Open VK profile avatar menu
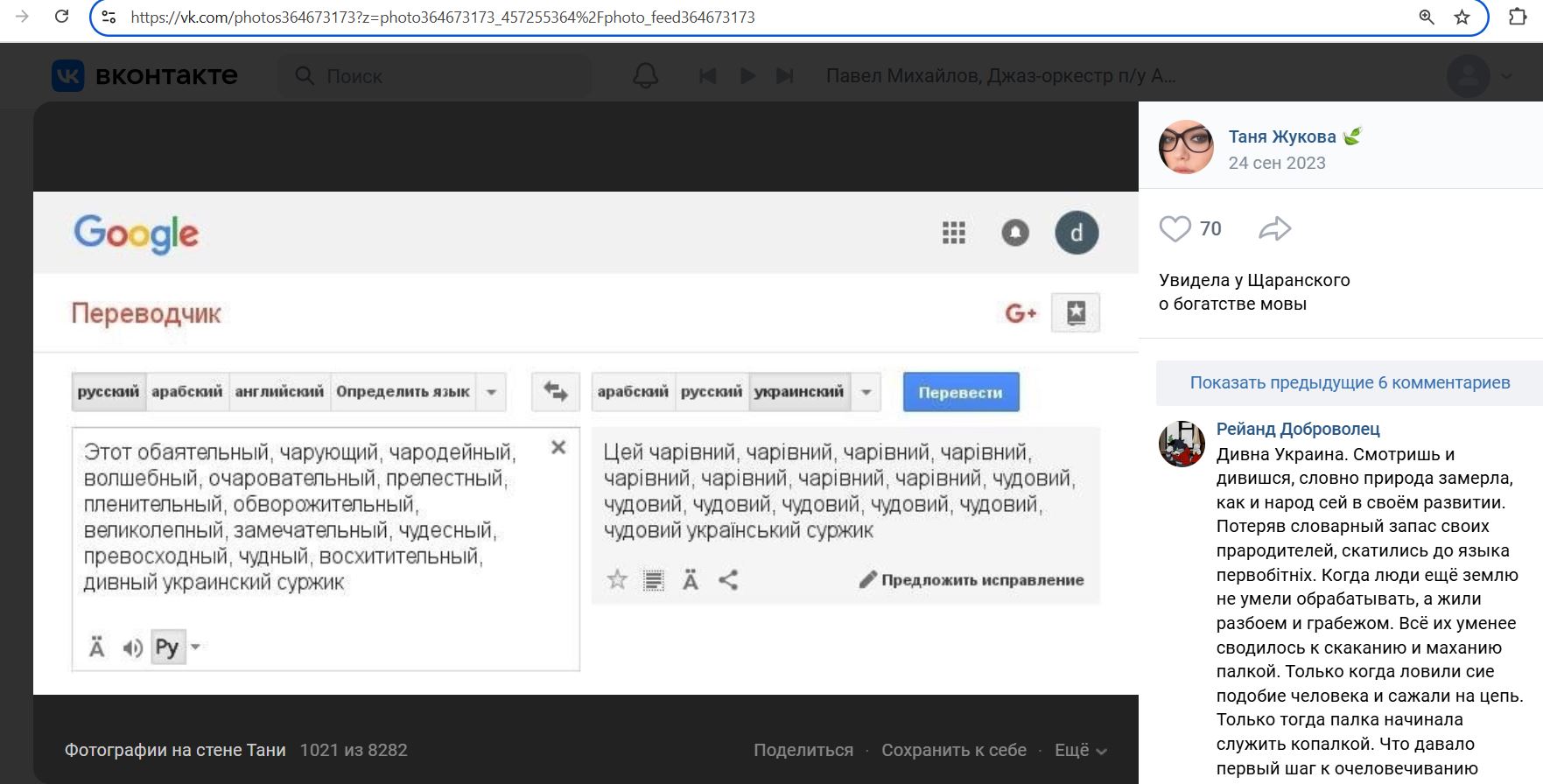The image size is (1543, 784). coord(1469,76)
